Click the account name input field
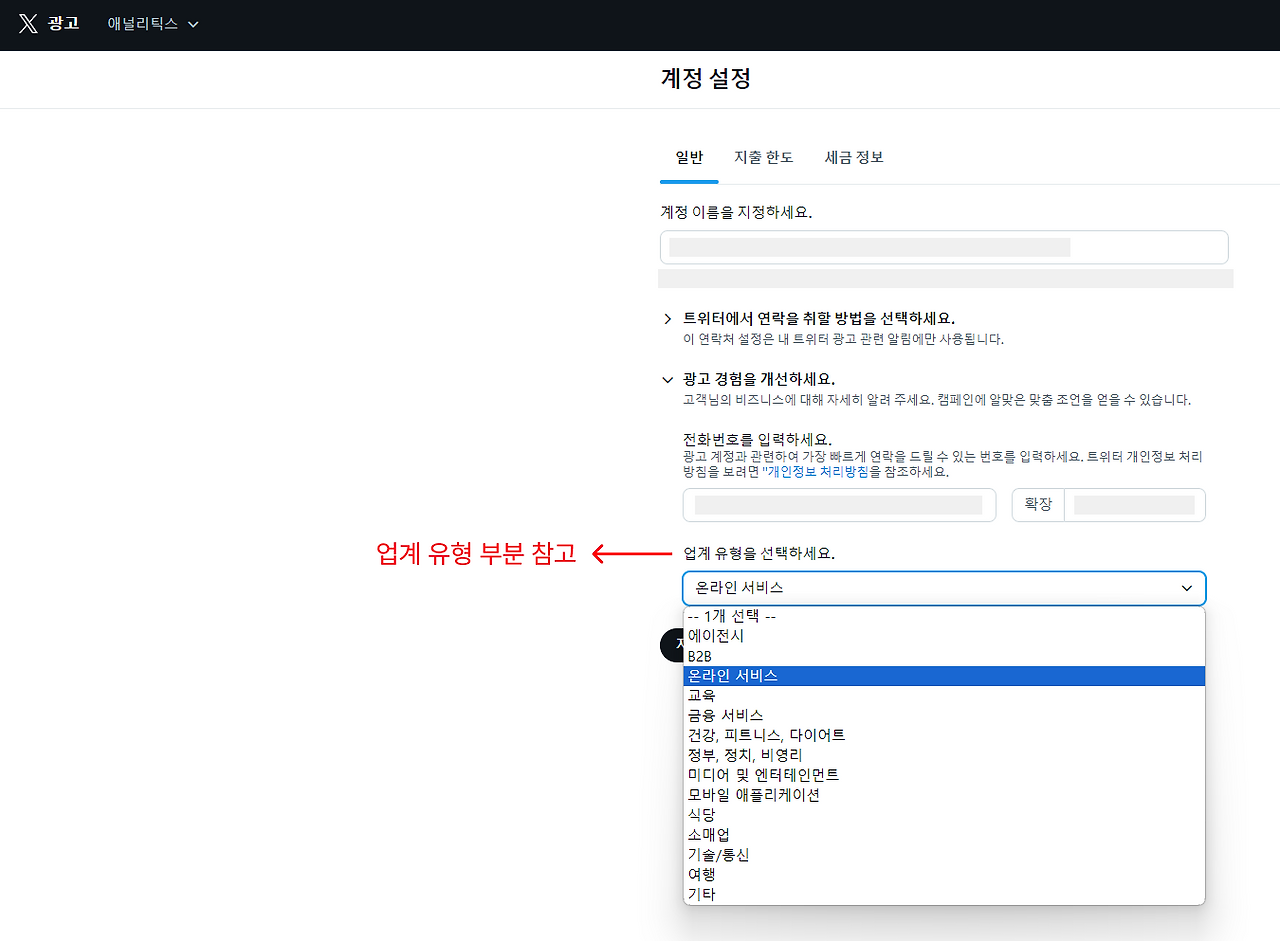Image resolution: width=1280 pixels, height=941 pixels. point(944,247)
